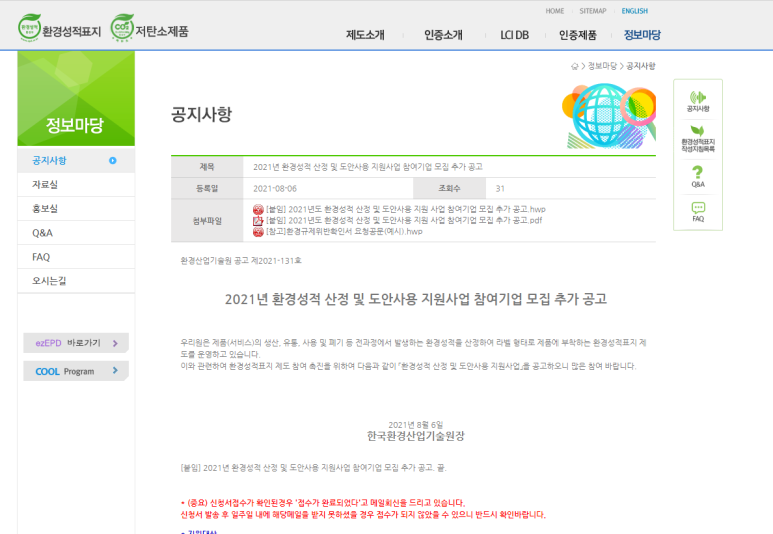Image resolution: width=773 pixels, height=534 pixels.
Task: Click the arrow on ezEPD 바로가기 button
Action: tap(115, 343)
